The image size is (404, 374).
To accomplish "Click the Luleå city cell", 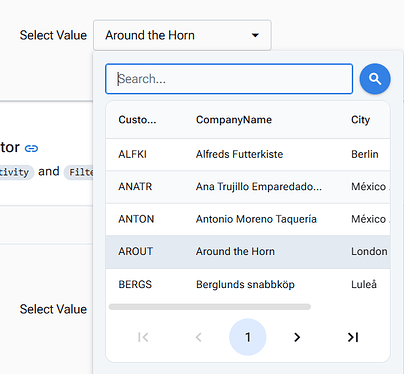I will (x=364, y=284).
